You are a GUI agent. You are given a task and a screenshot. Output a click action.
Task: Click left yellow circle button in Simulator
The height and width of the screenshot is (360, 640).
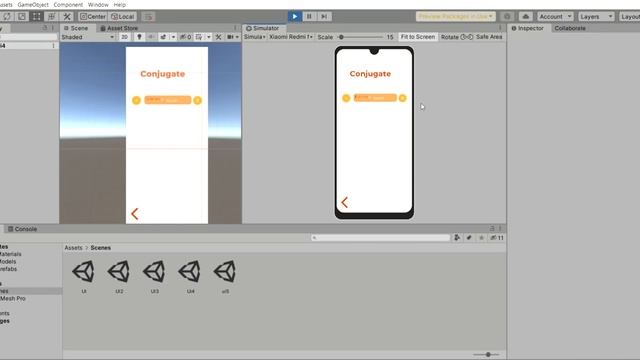click(x=346, y=98)
